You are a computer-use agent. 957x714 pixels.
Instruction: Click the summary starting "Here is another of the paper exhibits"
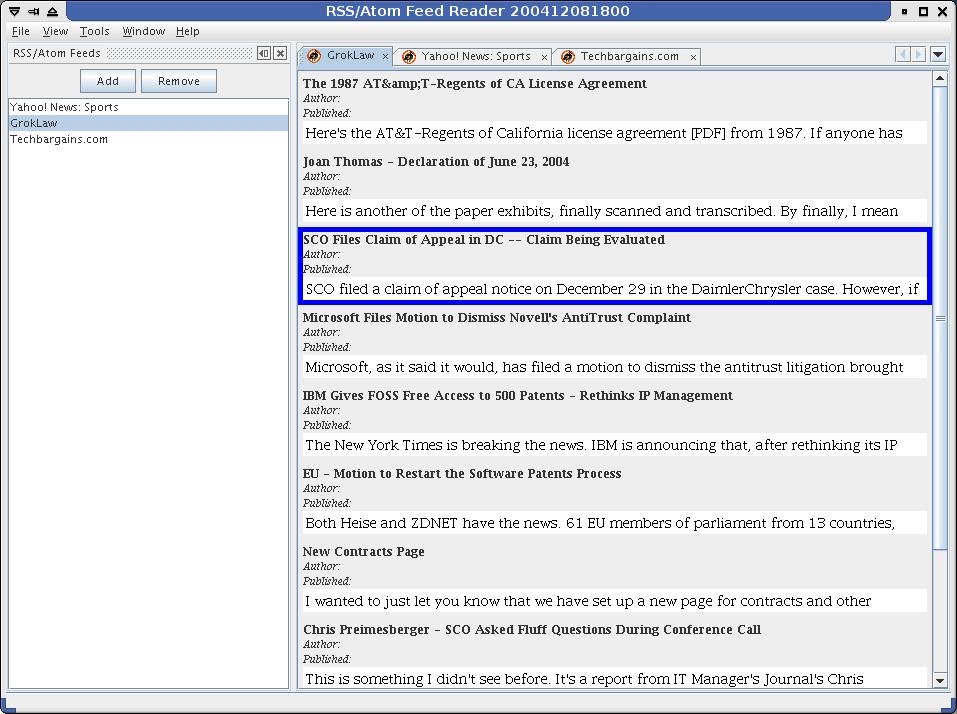(615, 211)
